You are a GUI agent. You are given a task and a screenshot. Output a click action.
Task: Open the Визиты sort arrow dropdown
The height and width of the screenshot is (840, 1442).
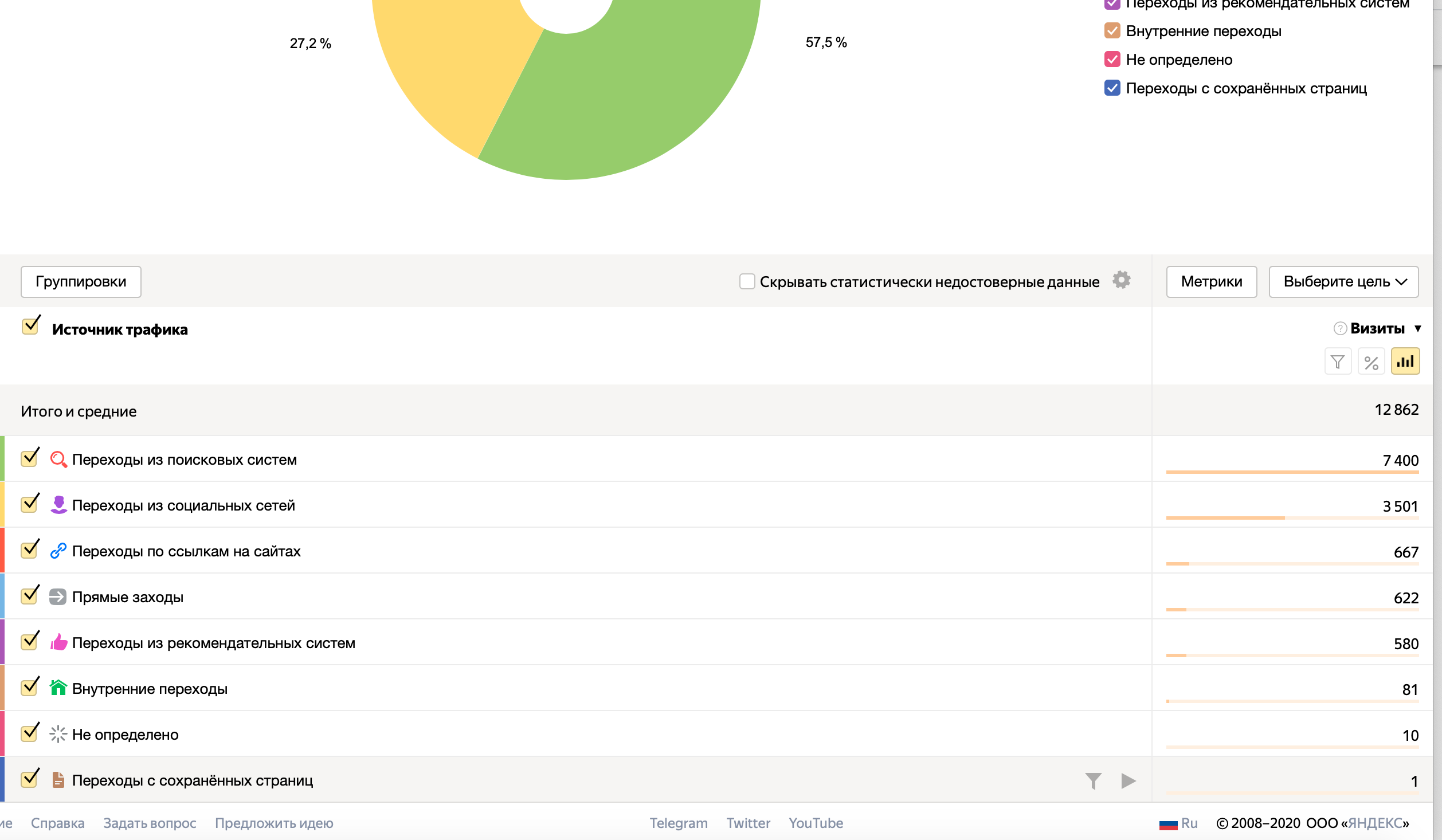1417,329
